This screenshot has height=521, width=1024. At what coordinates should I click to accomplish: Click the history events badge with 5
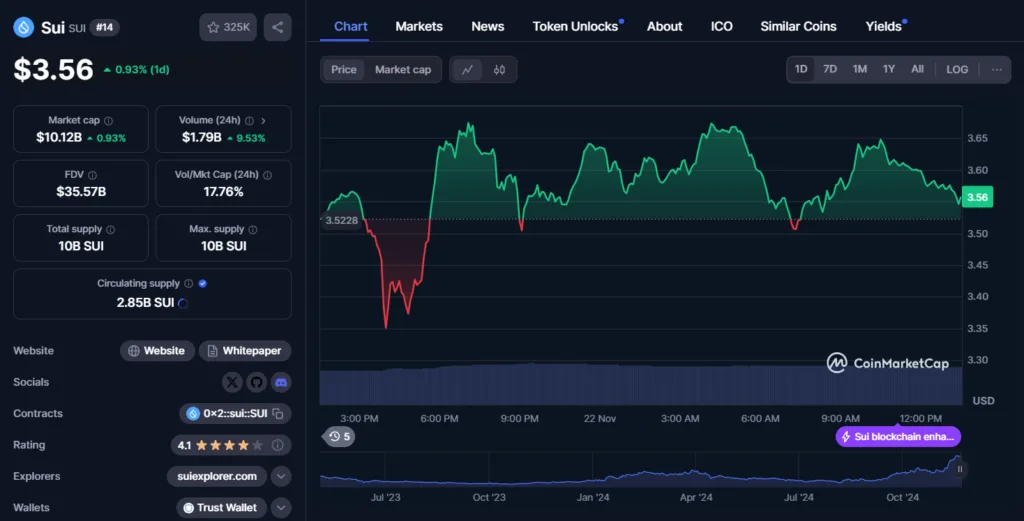pyautogui.click(x=338, y=437)
